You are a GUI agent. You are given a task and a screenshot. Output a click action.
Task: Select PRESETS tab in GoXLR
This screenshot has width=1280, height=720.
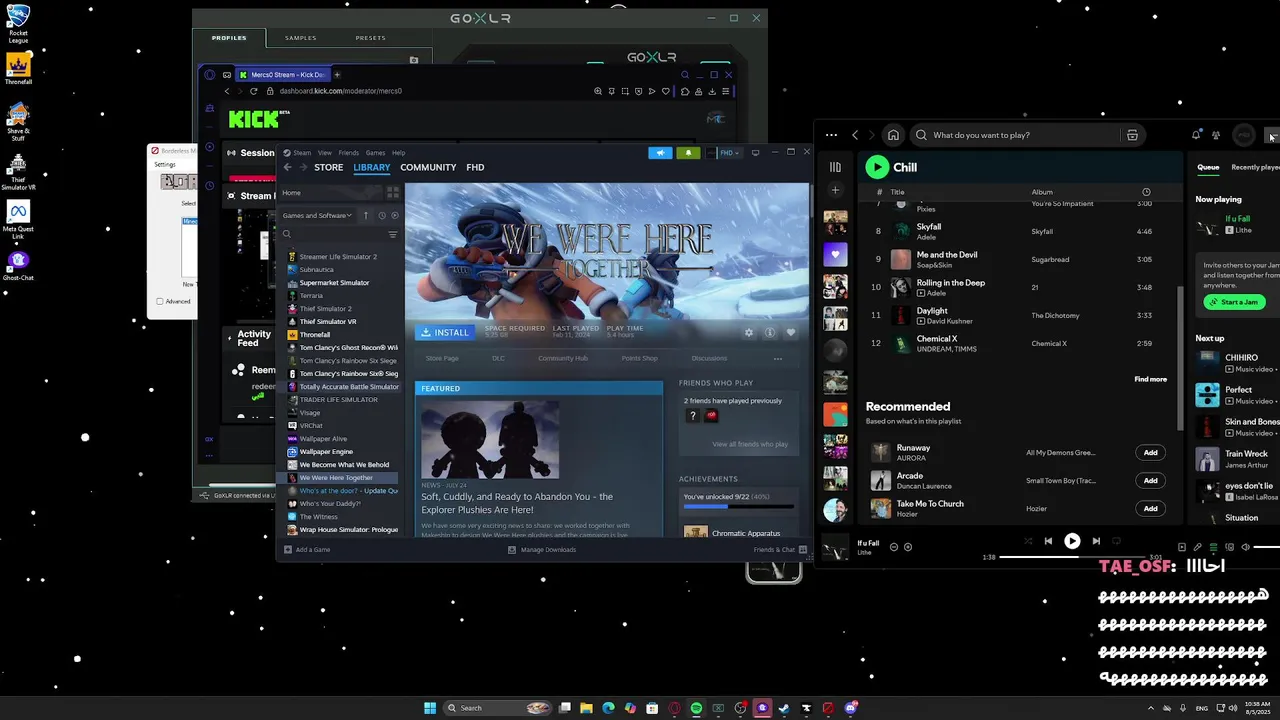(370, 38)
